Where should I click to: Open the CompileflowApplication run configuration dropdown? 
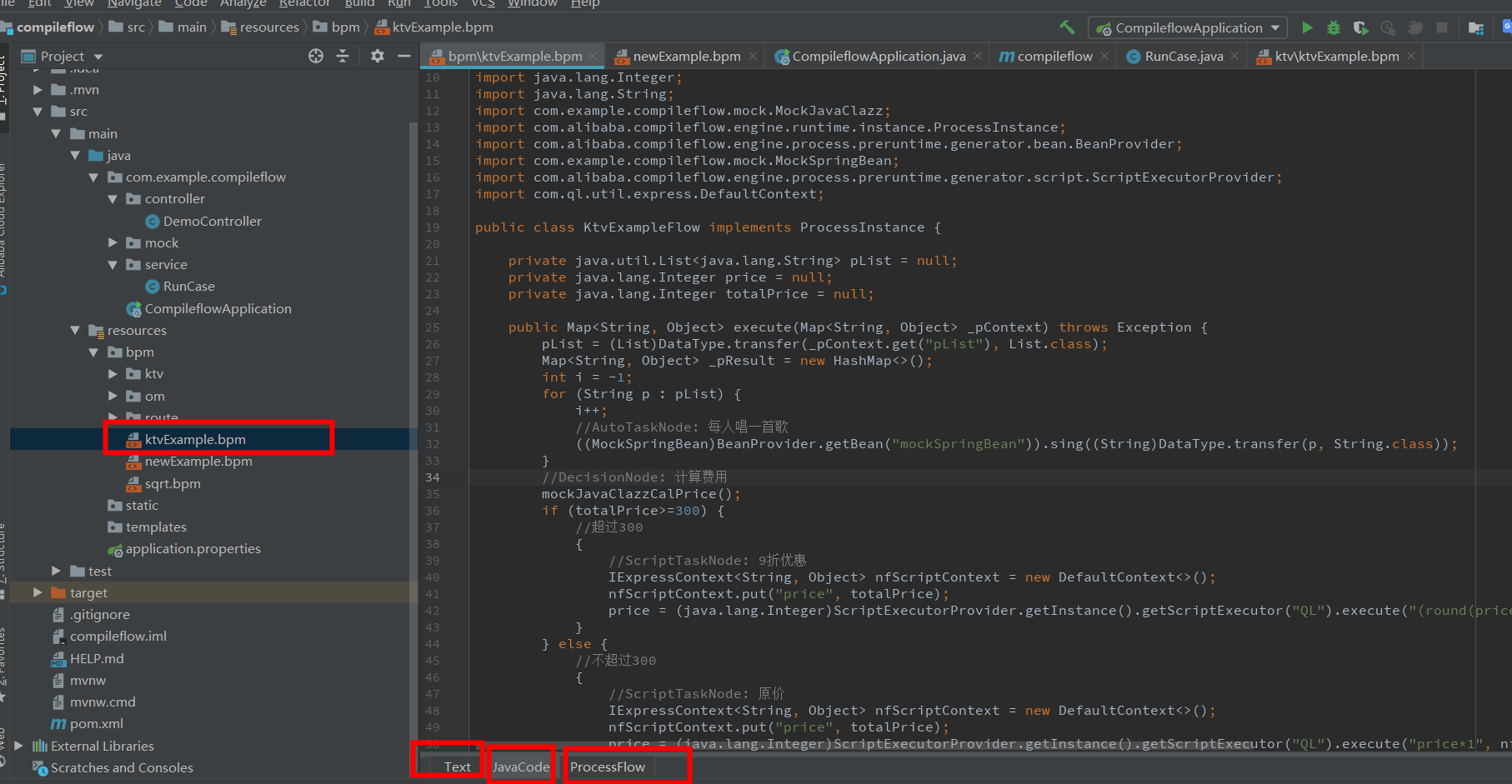point(1188,27)
